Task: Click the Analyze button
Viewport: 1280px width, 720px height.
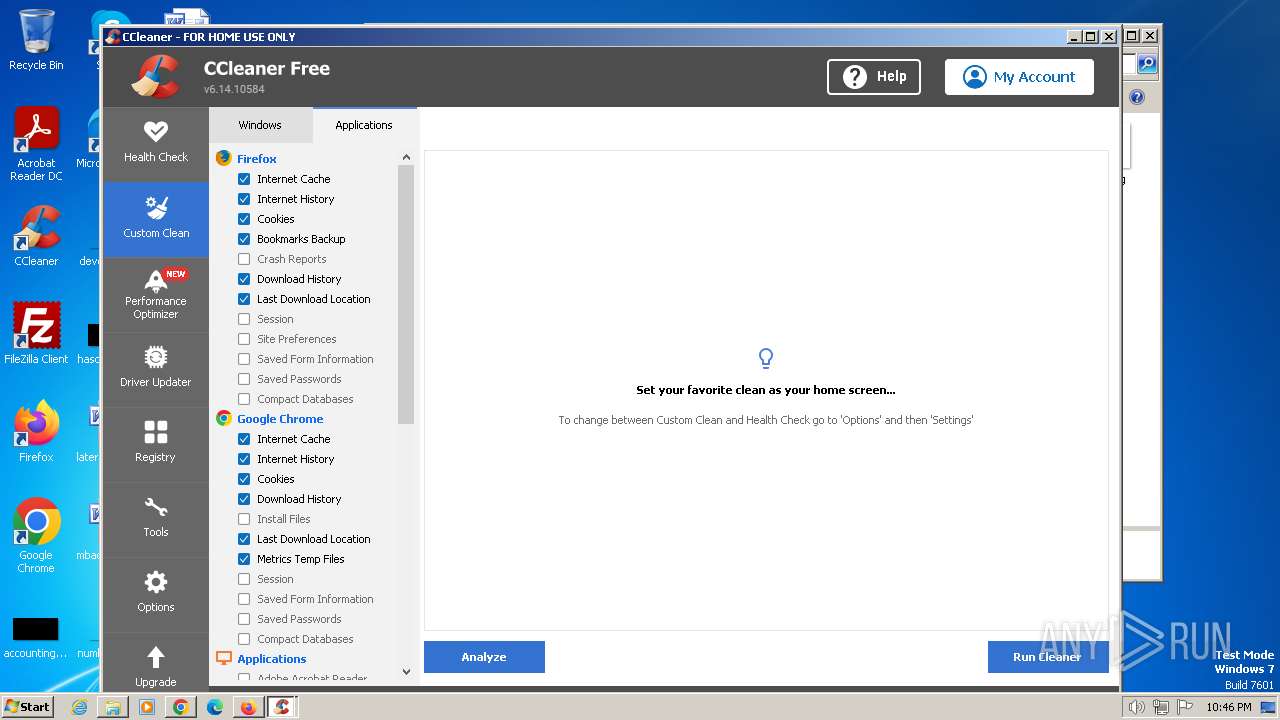Action: (484, 657)
